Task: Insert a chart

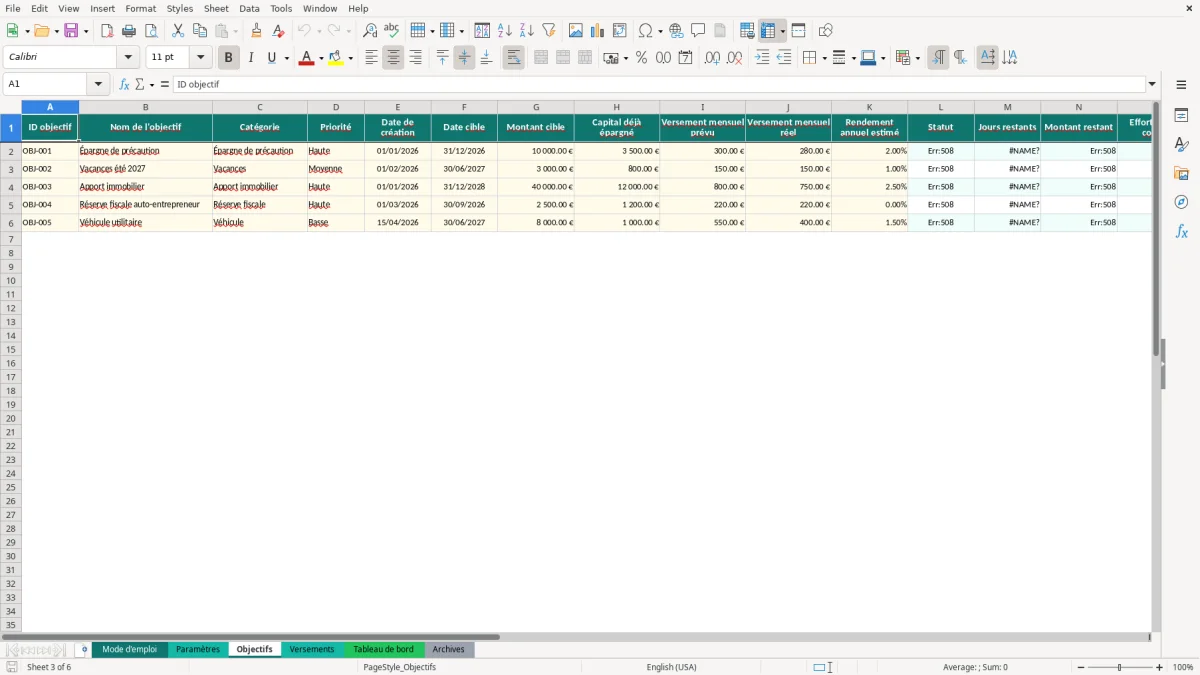Action: pyautogui.click(x=598, y=31)
